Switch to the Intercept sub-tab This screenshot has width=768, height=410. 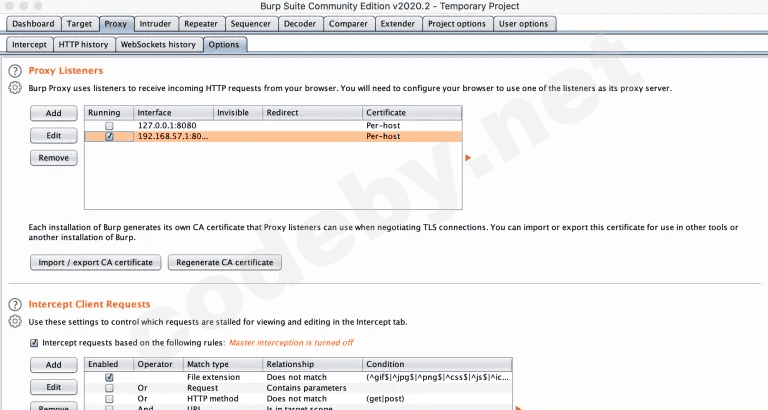(x=29, y=45)
